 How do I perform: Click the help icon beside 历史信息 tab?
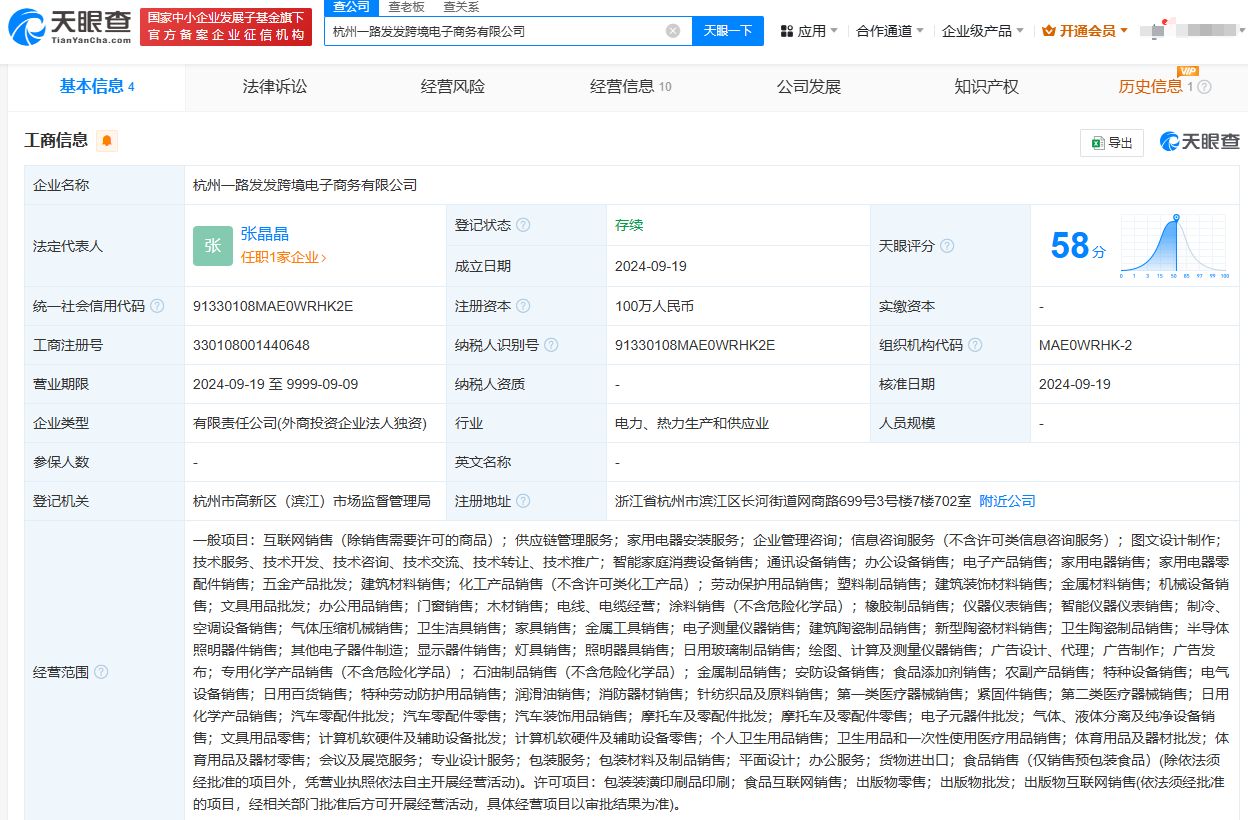coord(1205,87)
